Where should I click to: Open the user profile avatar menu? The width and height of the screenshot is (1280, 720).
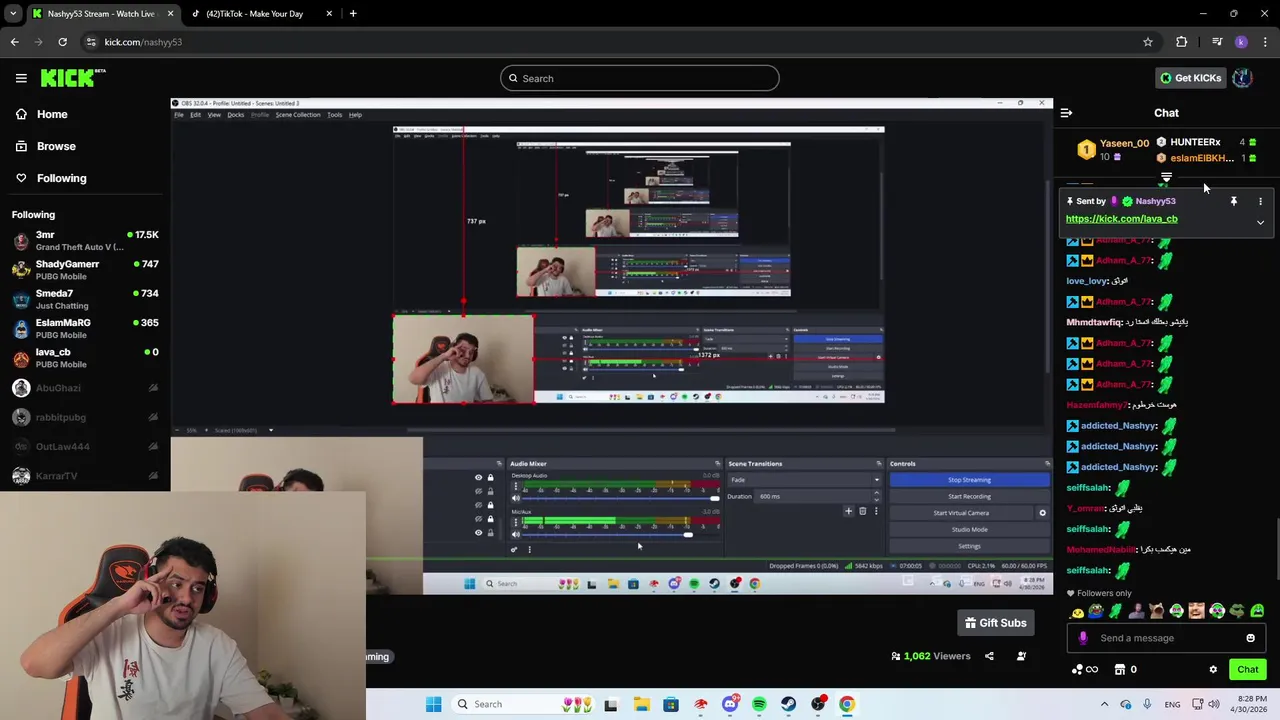[x=1242, y=78]
